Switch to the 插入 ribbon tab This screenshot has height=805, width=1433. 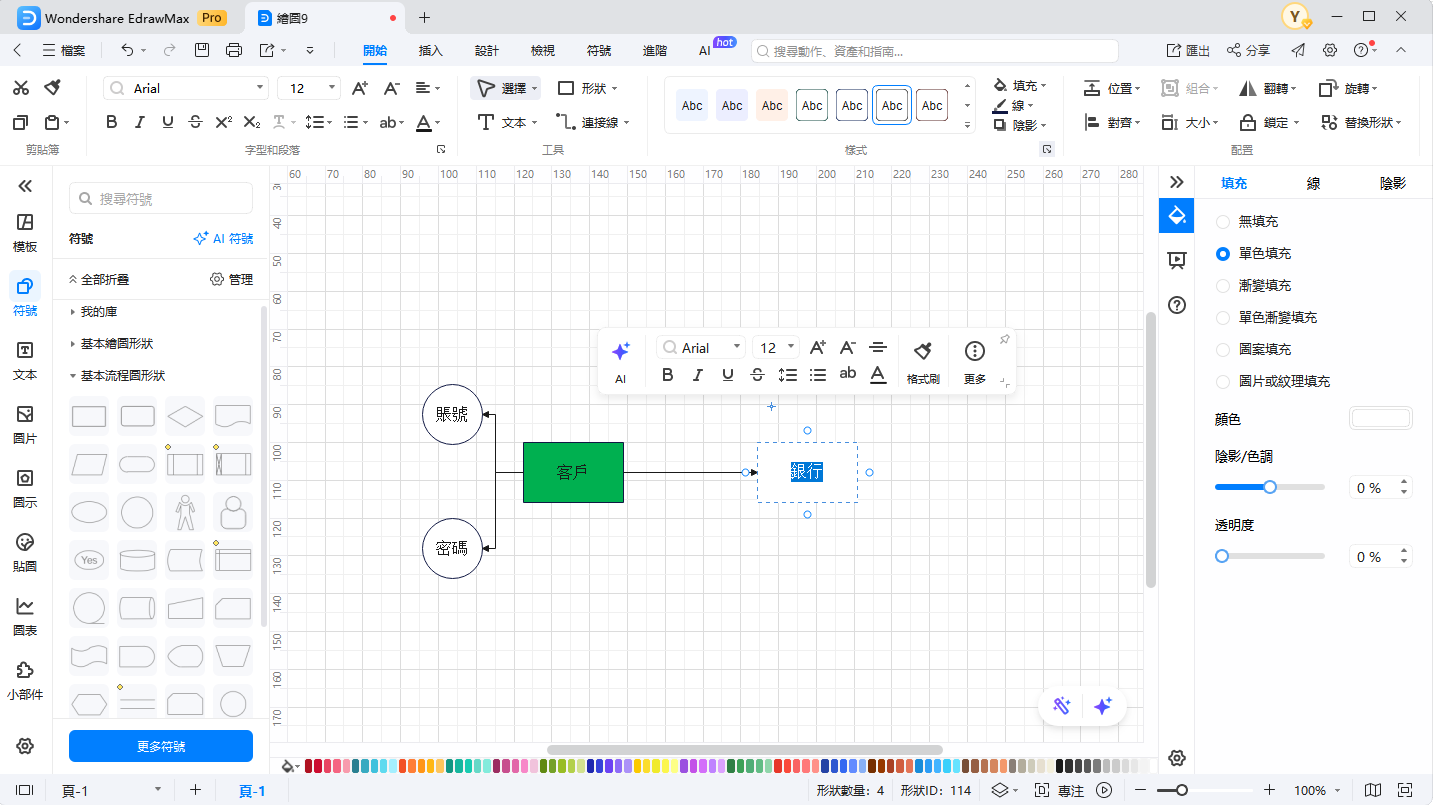click(x=430, y=50)
